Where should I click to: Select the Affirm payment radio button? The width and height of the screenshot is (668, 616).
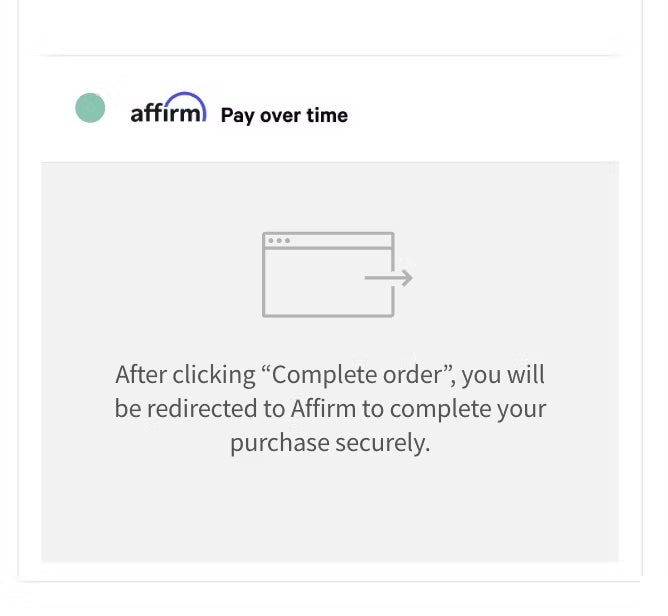click(90, 108)
